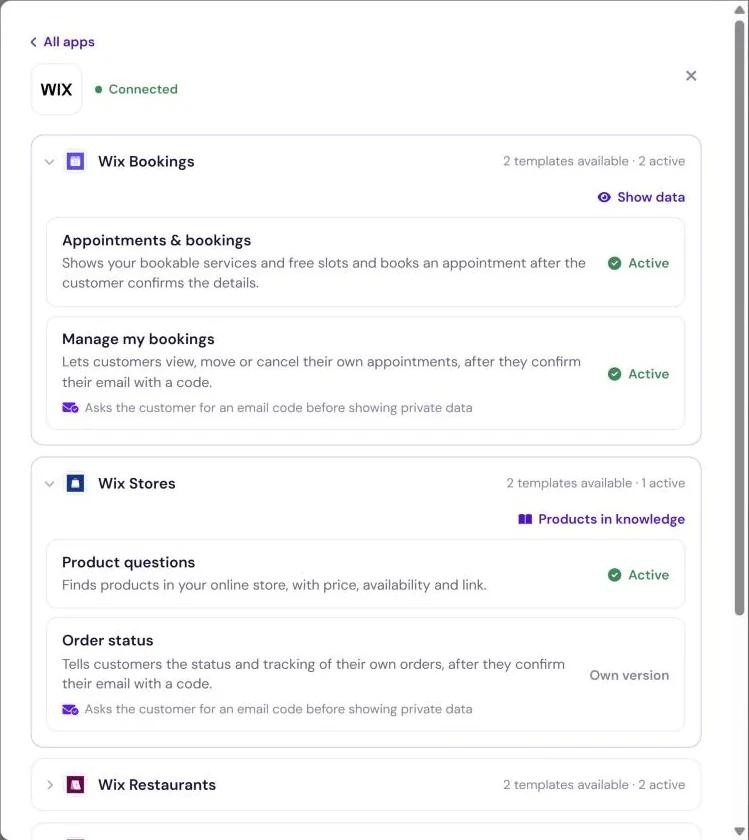Close the Wix app panel
Screen dimensions: 749x840
691,76
